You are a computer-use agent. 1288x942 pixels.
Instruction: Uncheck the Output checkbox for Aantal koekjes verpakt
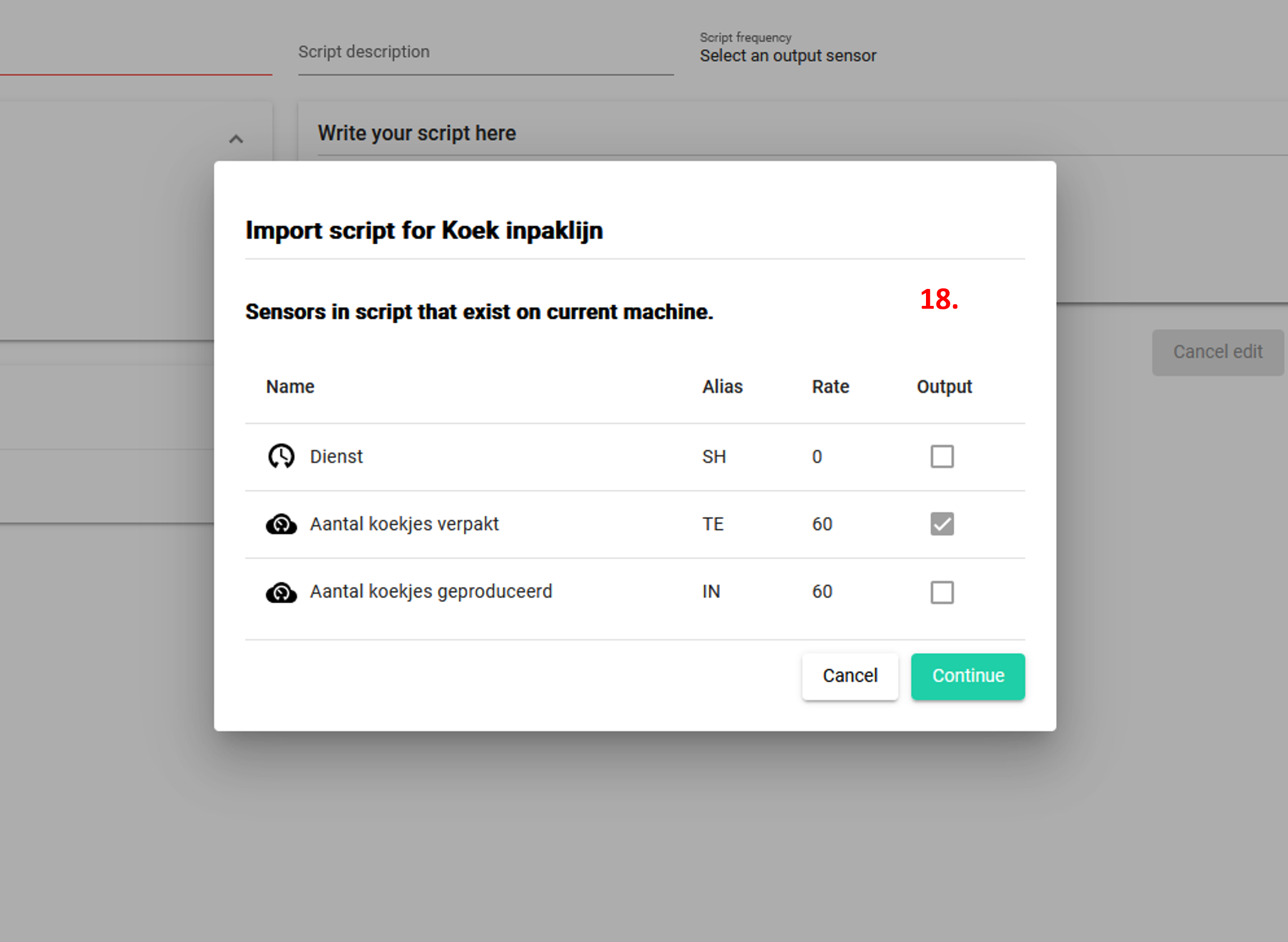942,524
